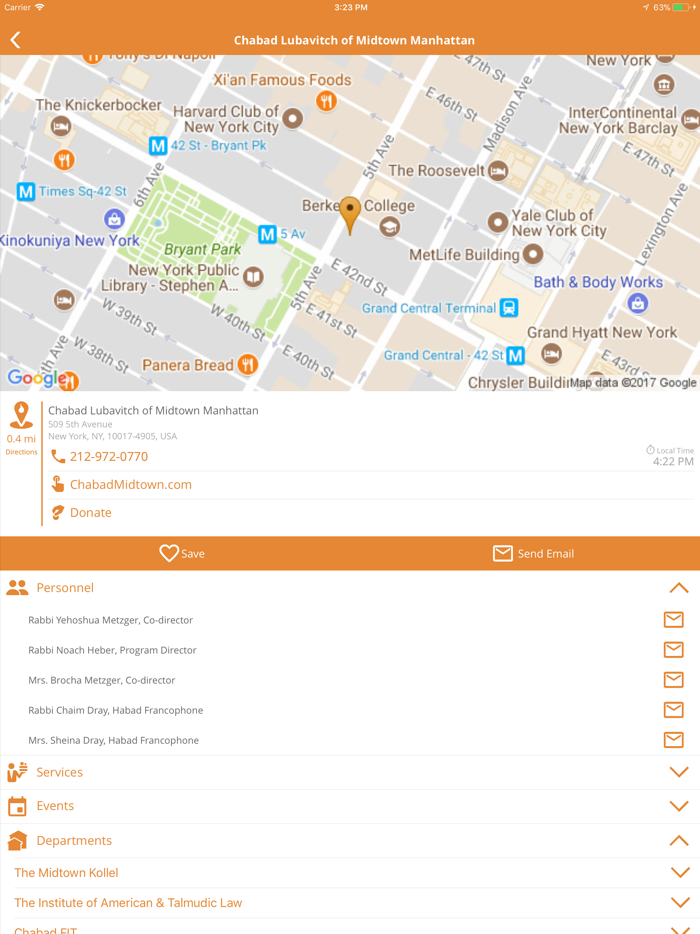This screenshot has height=934, width=700.
Task: Tap the Local Time 4:22 PM display
Action: [670, 456]
